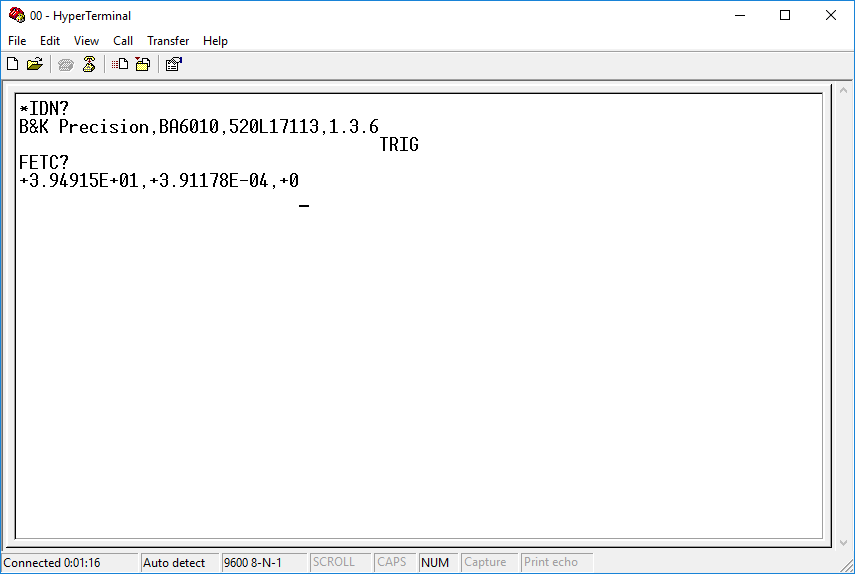Screen dimensions: 855x574
Task: Click the greyed Call phone icon
Action: point(65,65)
